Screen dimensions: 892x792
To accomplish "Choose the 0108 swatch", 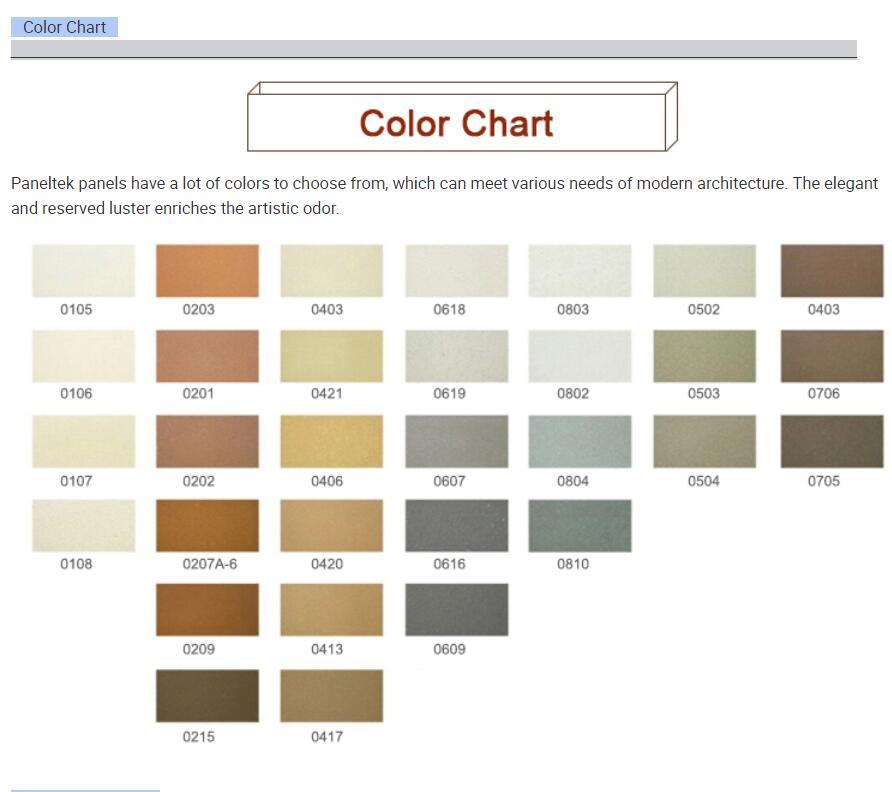I will click(x=84, y=526).
